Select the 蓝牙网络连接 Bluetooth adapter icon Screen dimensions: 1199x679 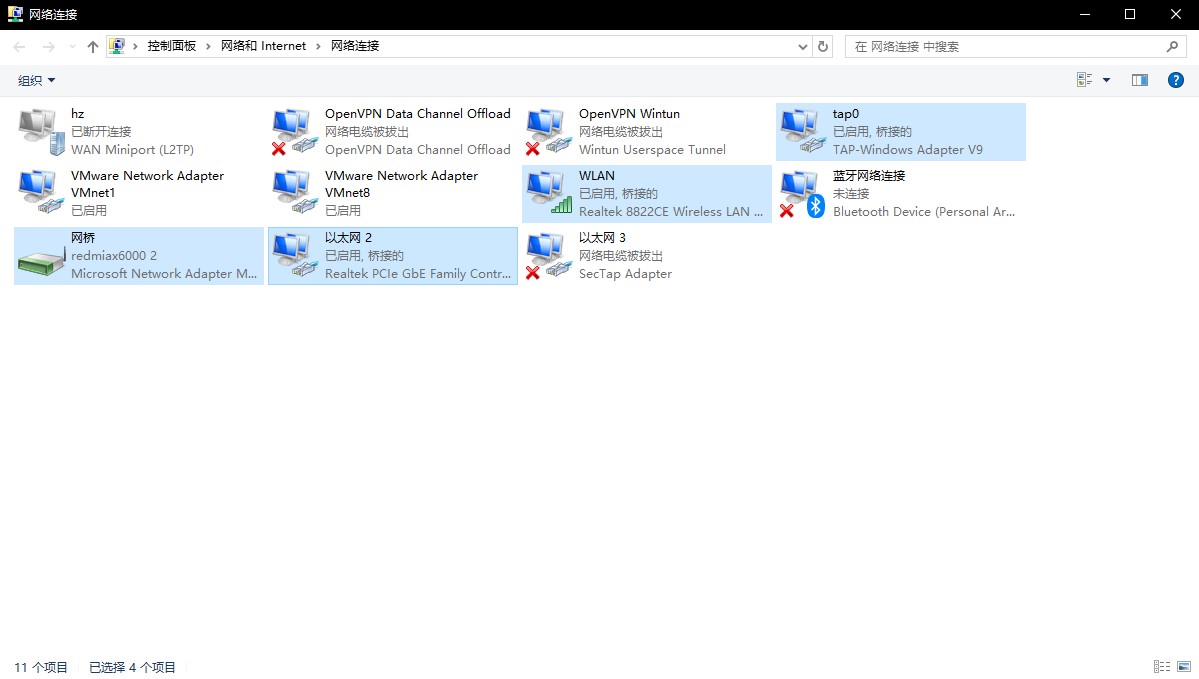pyautogui.click(x=802, y=193)
